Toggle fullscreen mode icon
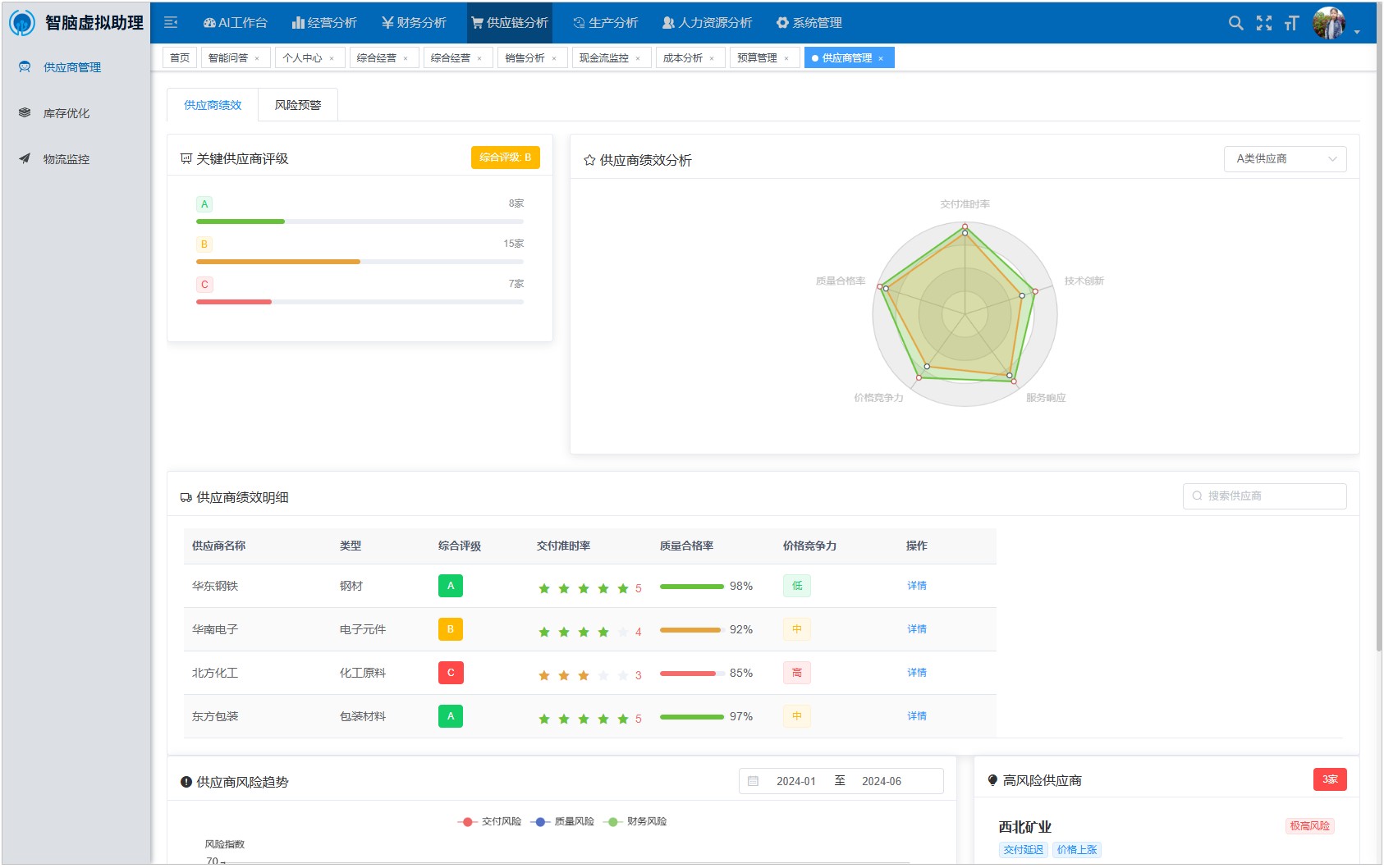1384x868 pixels. coord(1264,23)
